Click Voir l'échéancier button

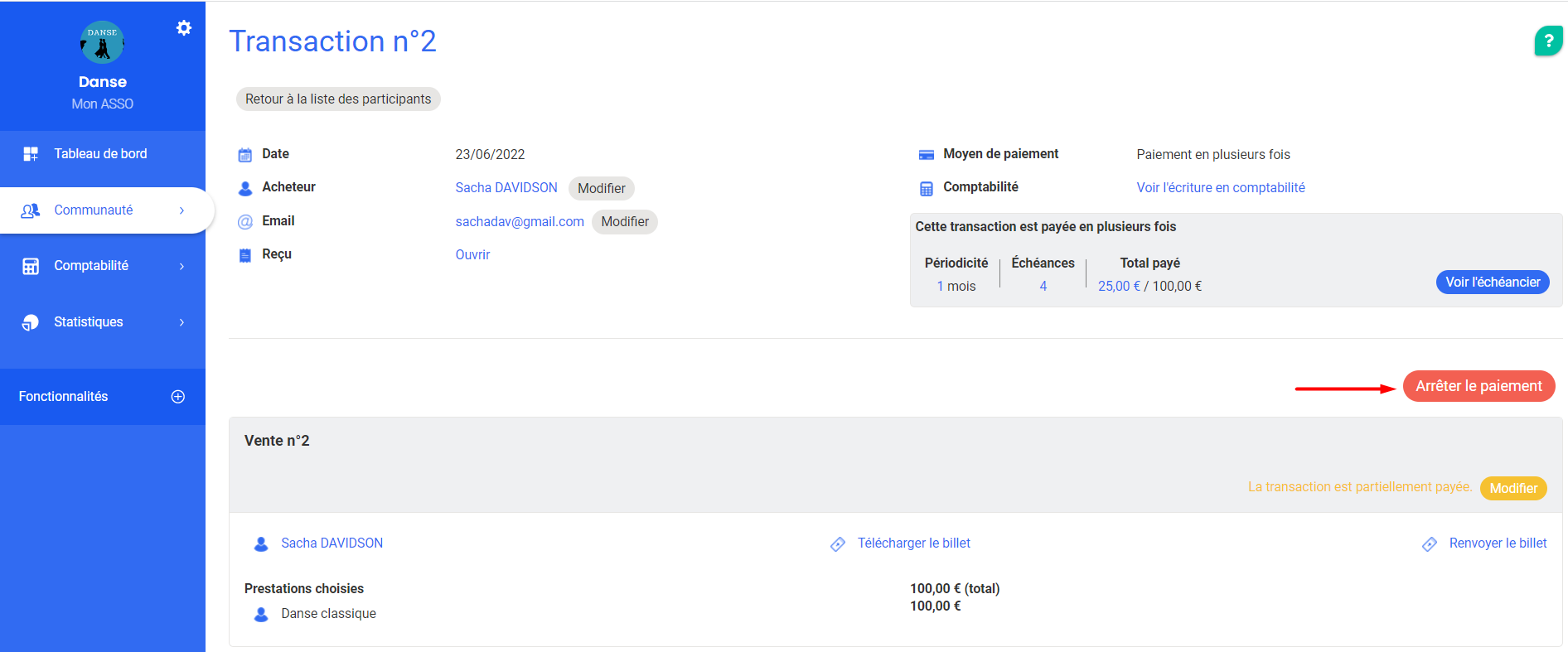(1492, 283)
